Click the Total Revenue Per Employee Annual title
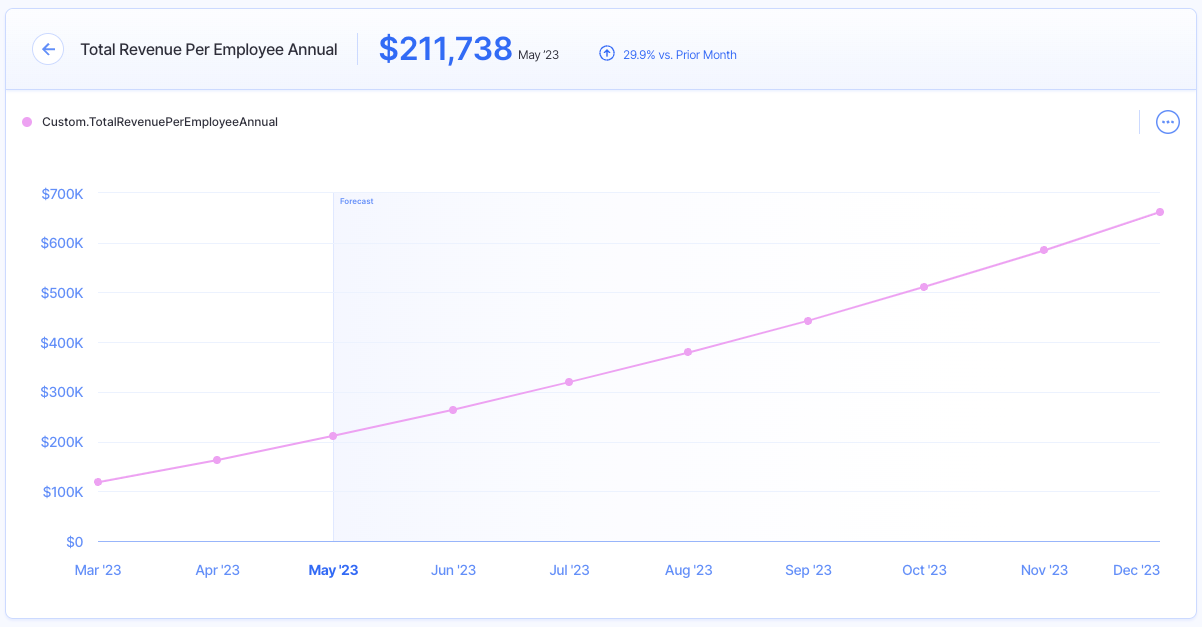1202x627 pixels. click(208, 49)
